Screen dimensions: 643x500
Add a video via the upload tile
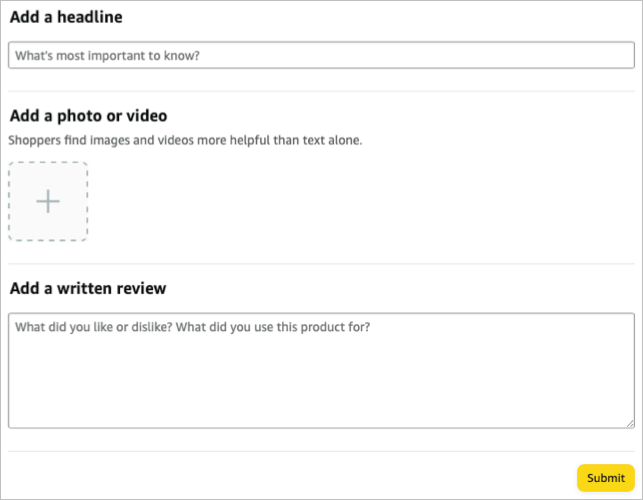48,201
